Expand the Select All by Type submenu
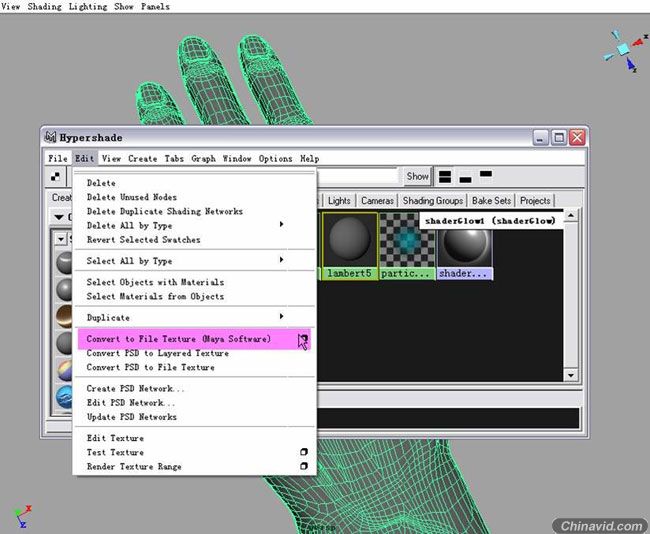The image size is (650, 534). tap(281, 261)
